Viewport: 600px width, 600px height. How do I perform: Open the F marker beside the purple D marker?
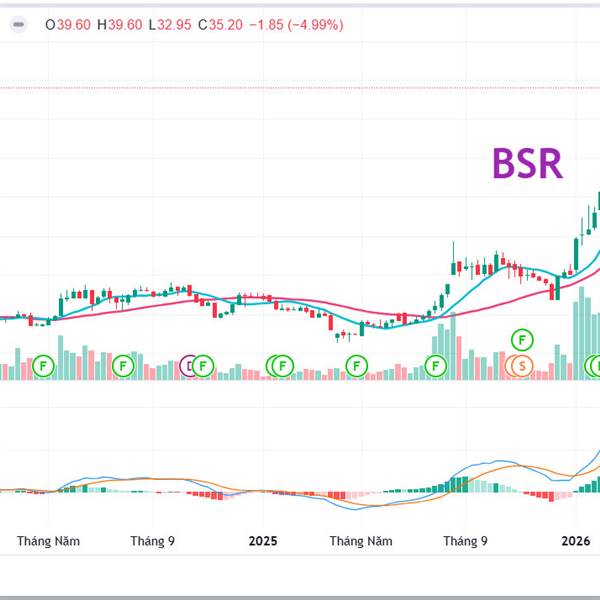pyautogui.click(x=203, y=366)
